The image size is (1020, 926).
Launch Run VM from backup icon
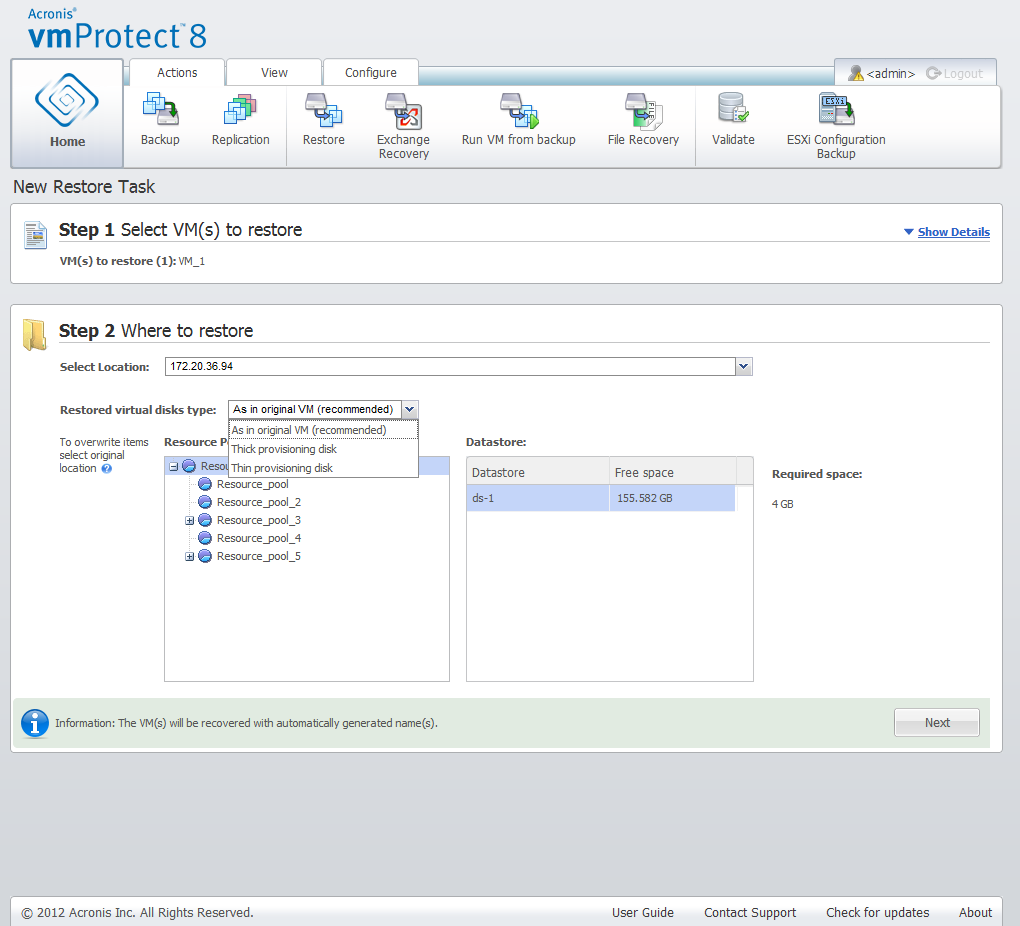point(518,110)
